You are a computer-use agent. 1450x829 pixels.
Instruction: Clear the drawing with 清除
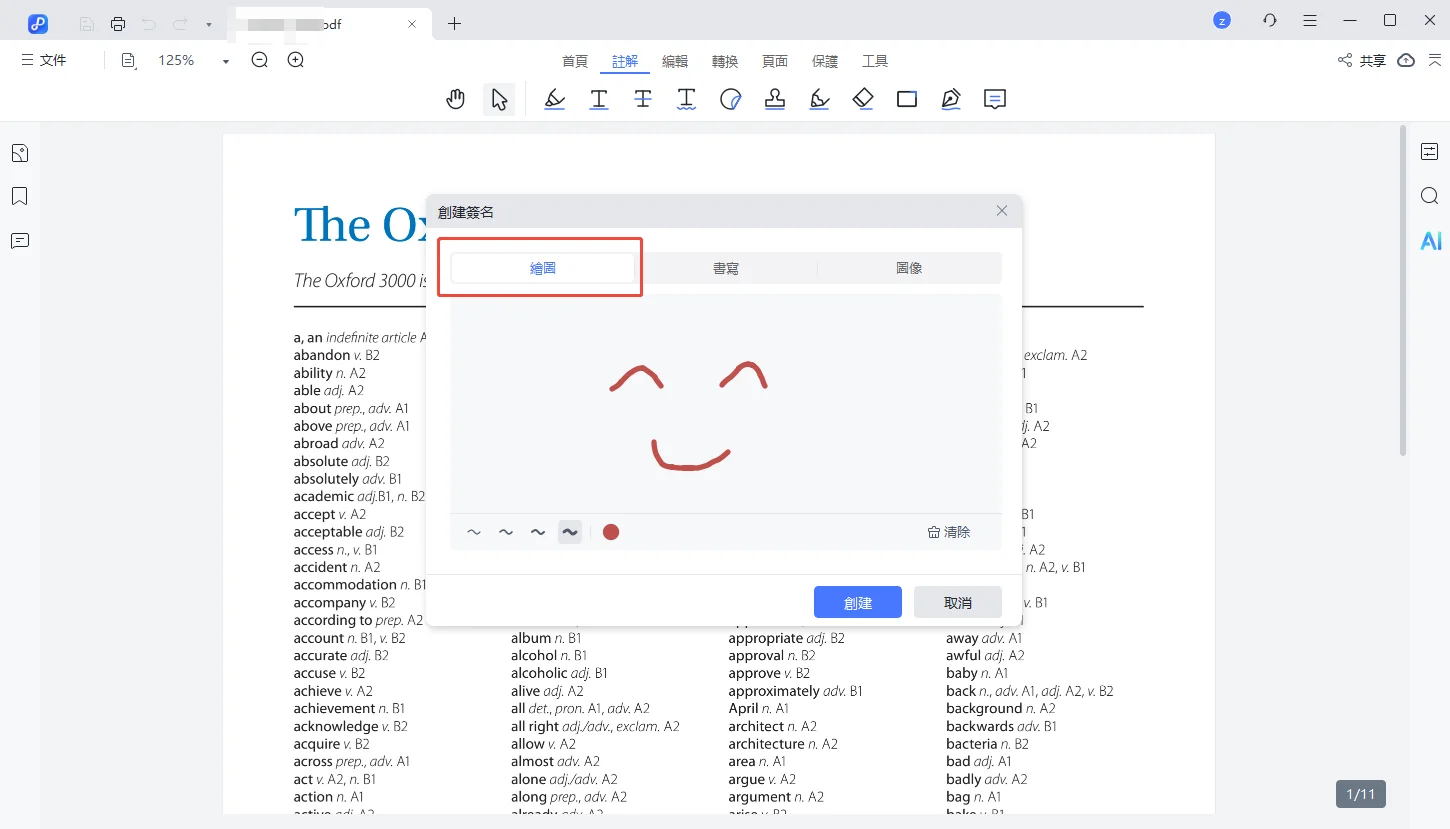pyautogui.click(x=949, y=532)
